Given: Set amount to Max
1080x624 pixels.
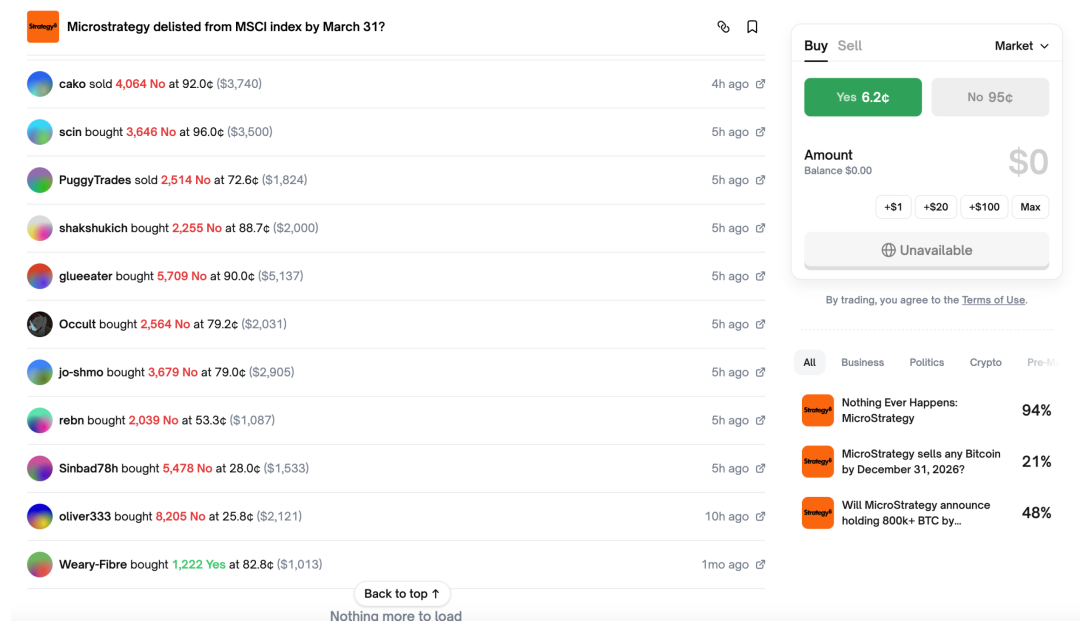Looking at the screenshot, I should click(1030, 207).
